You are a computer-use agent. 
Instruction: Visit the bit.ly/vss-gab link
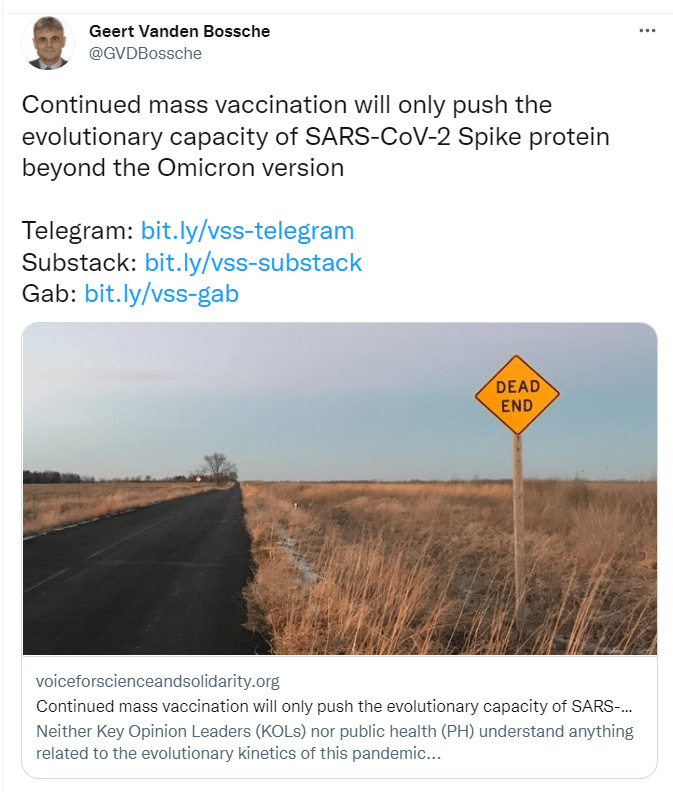[x=161, y=294]
